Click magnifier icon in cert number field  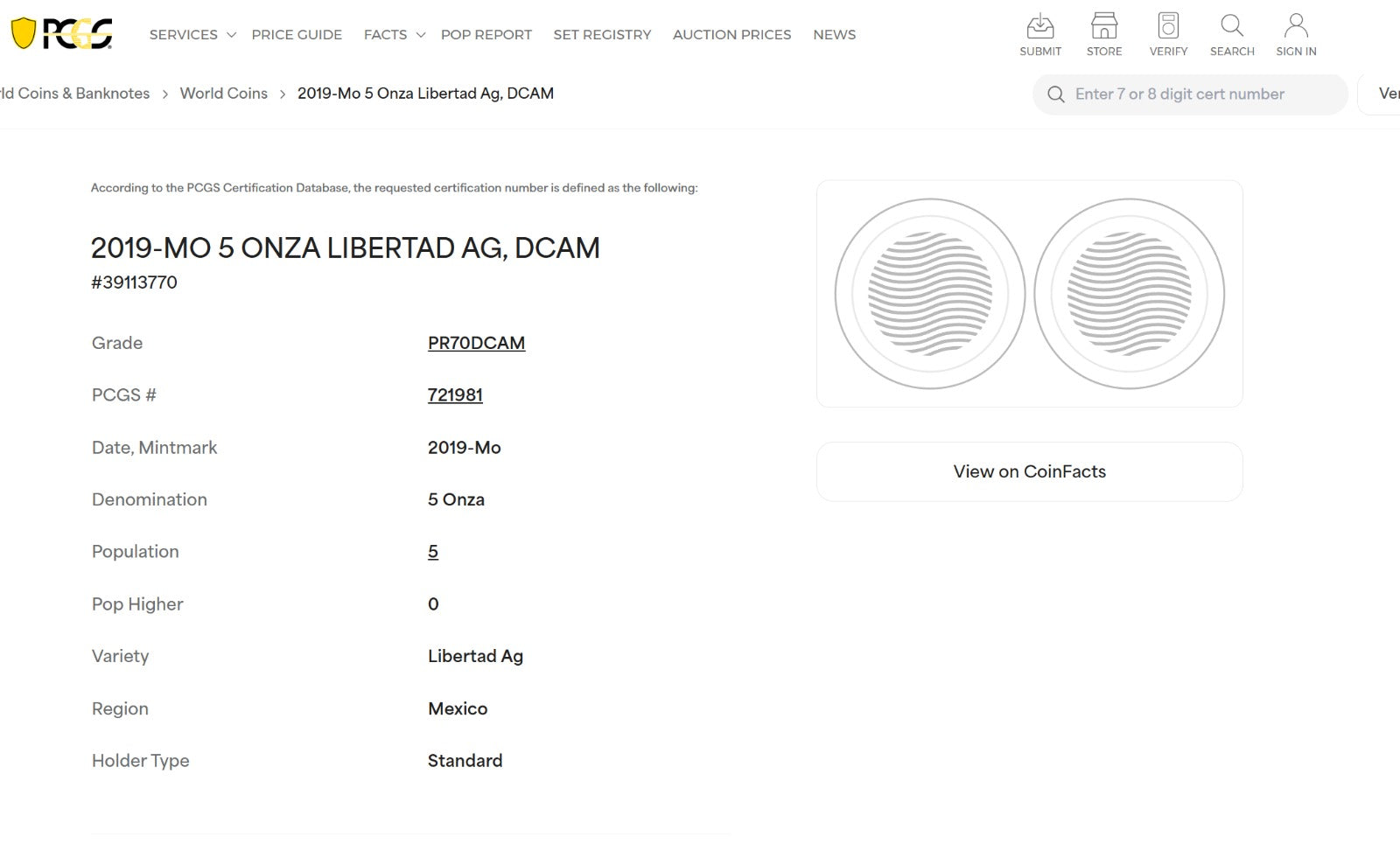pos(1056,94)
